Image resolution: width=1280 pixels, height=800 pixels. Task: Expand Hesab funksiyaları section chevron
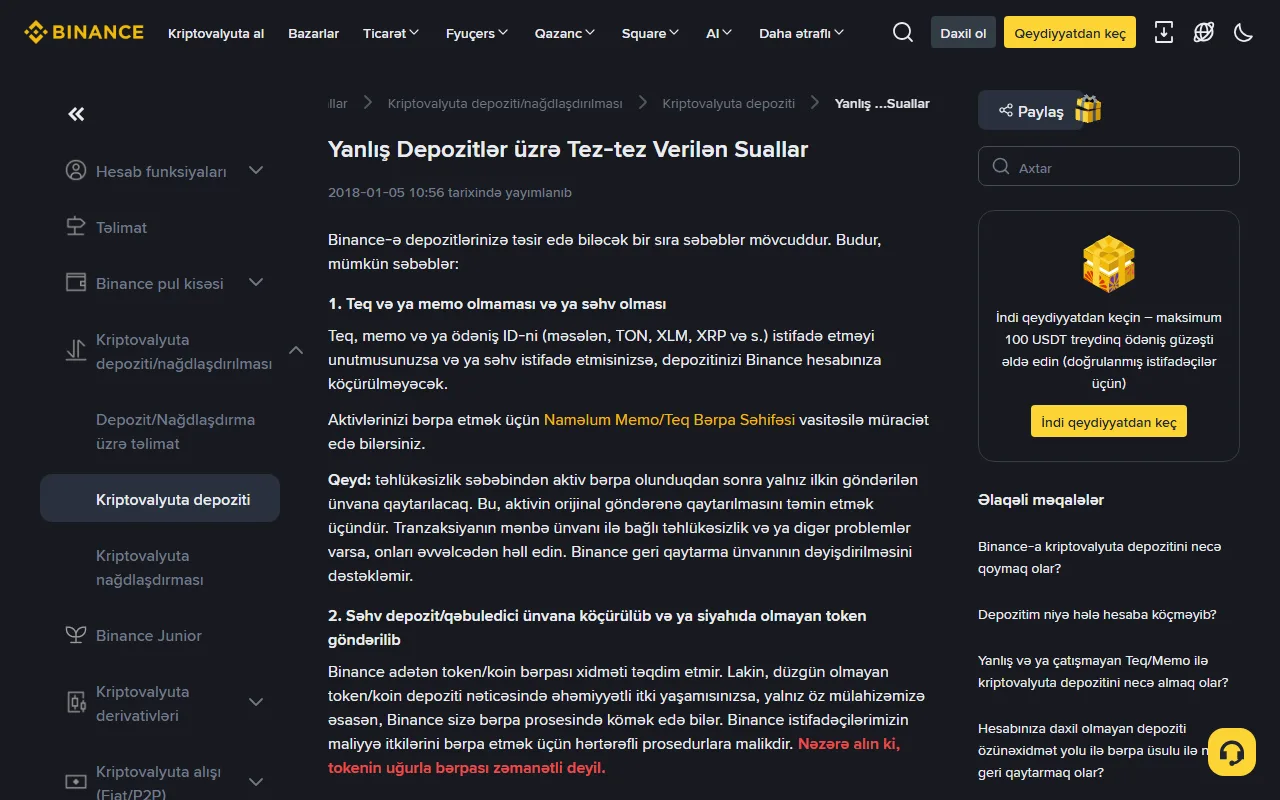pyautogui.click(x=256, y=170)
